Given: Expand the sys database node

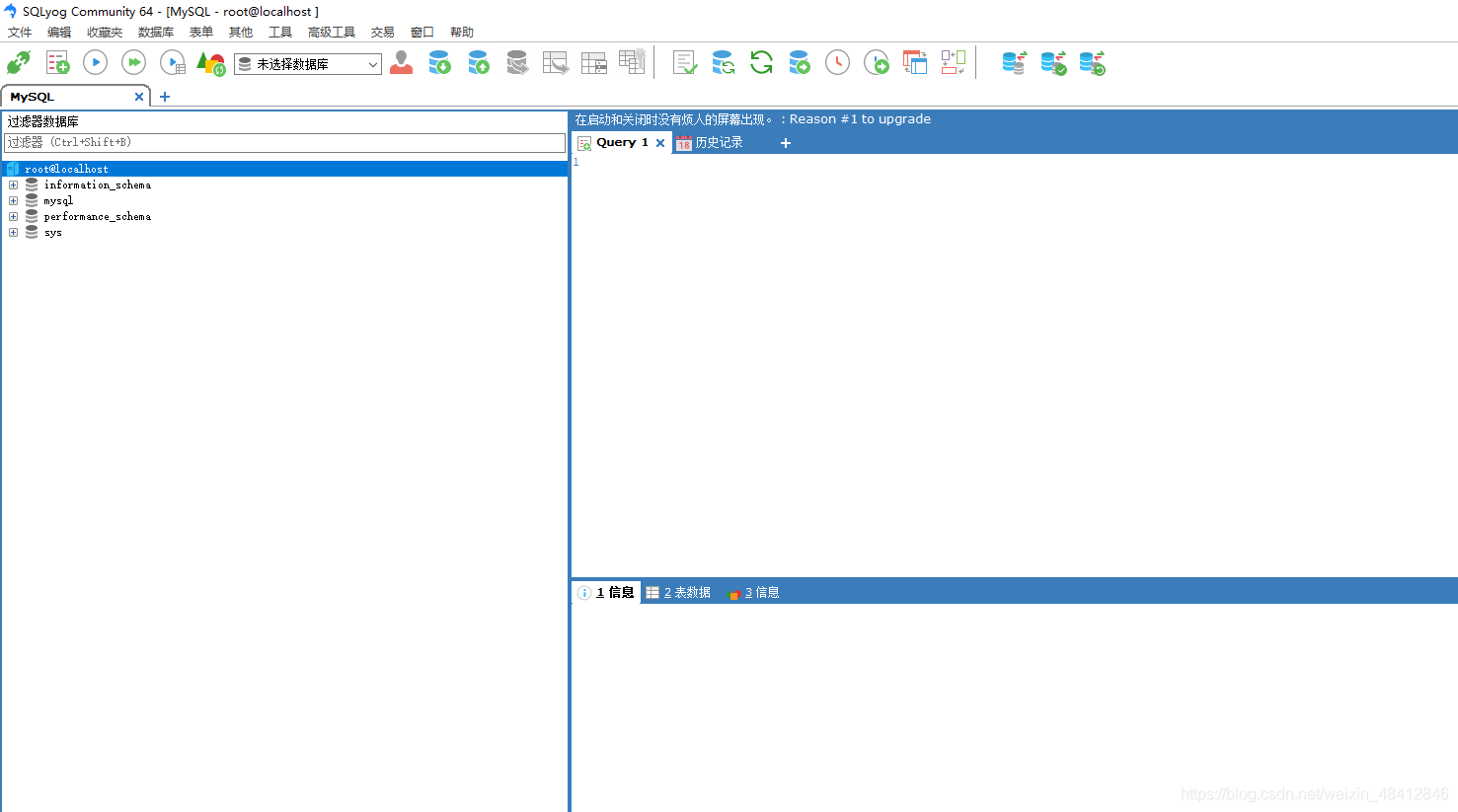Looking at the screenshot, I should (x=13, y=232).
